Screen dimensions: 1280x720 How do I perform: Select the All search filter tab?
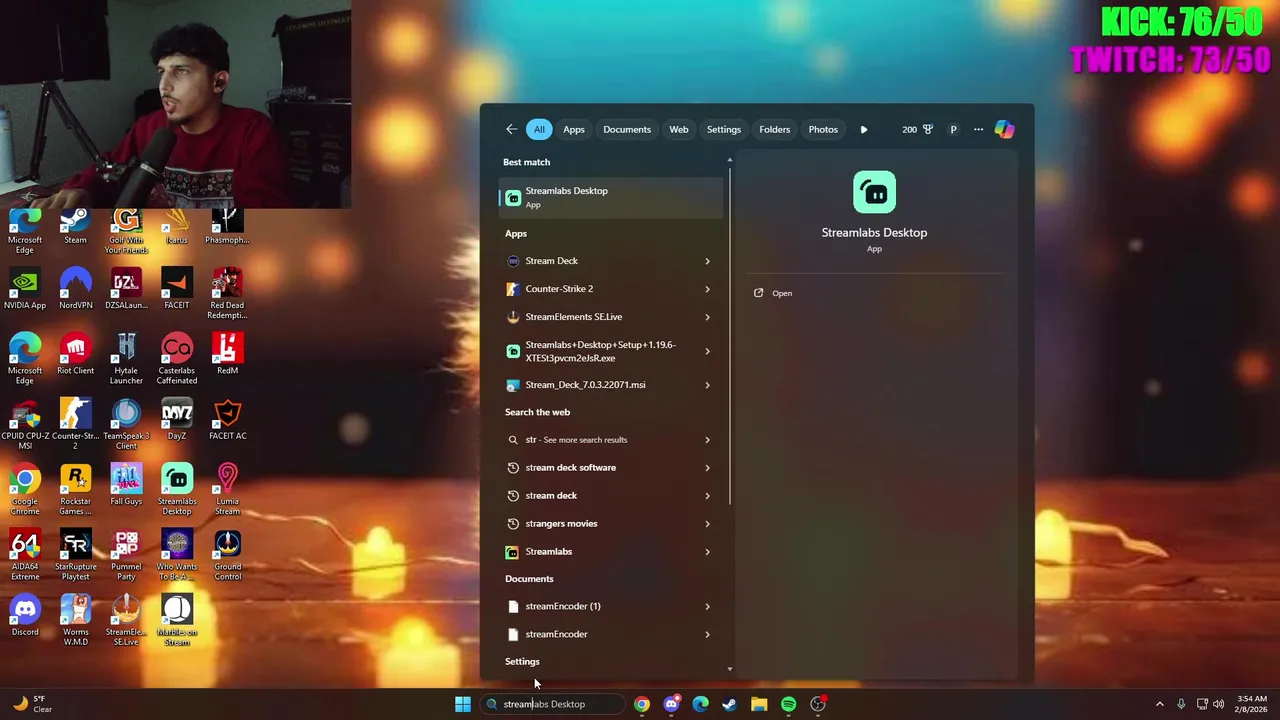539,129
